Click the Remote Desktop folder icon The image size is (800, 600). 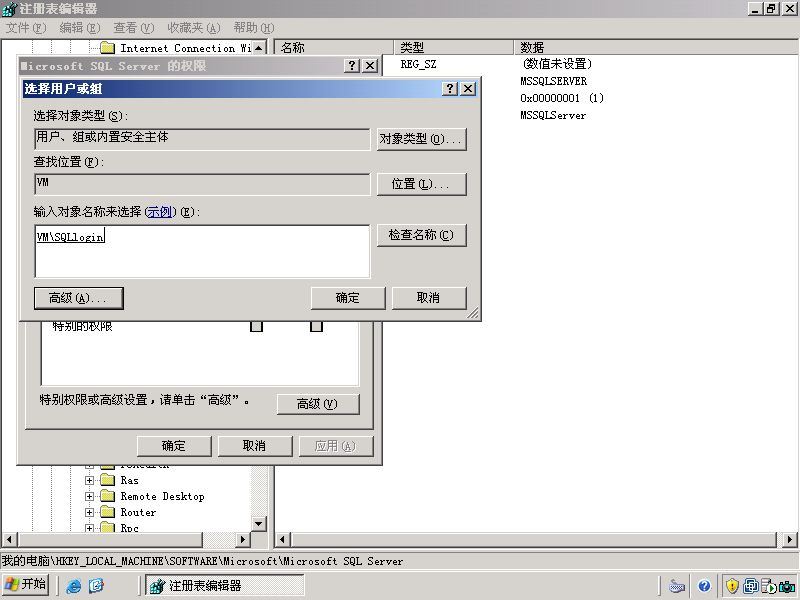coord(107,496)
